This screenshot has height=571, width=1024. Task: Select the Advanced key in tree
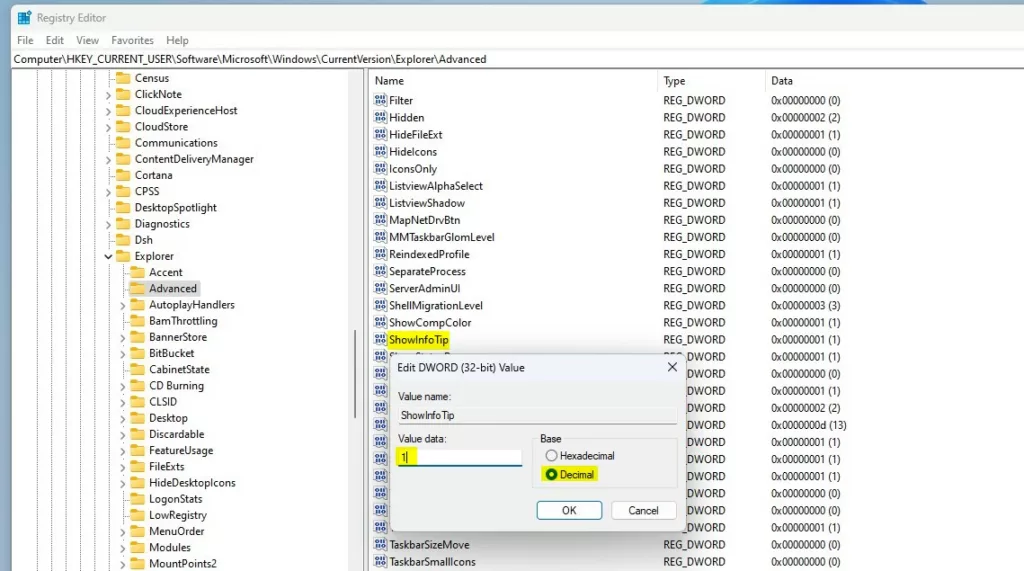coord(172,288)
